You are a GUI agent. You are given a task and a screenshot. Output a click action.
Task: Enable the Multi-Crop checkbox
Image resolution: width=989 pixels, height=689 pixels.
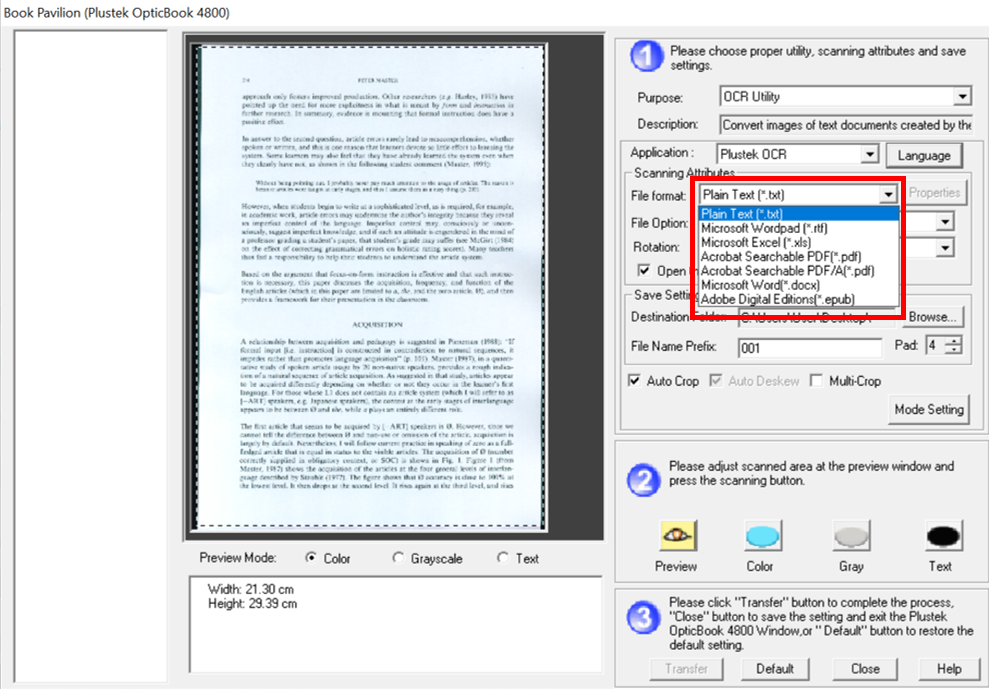click(x=817, y=381)
